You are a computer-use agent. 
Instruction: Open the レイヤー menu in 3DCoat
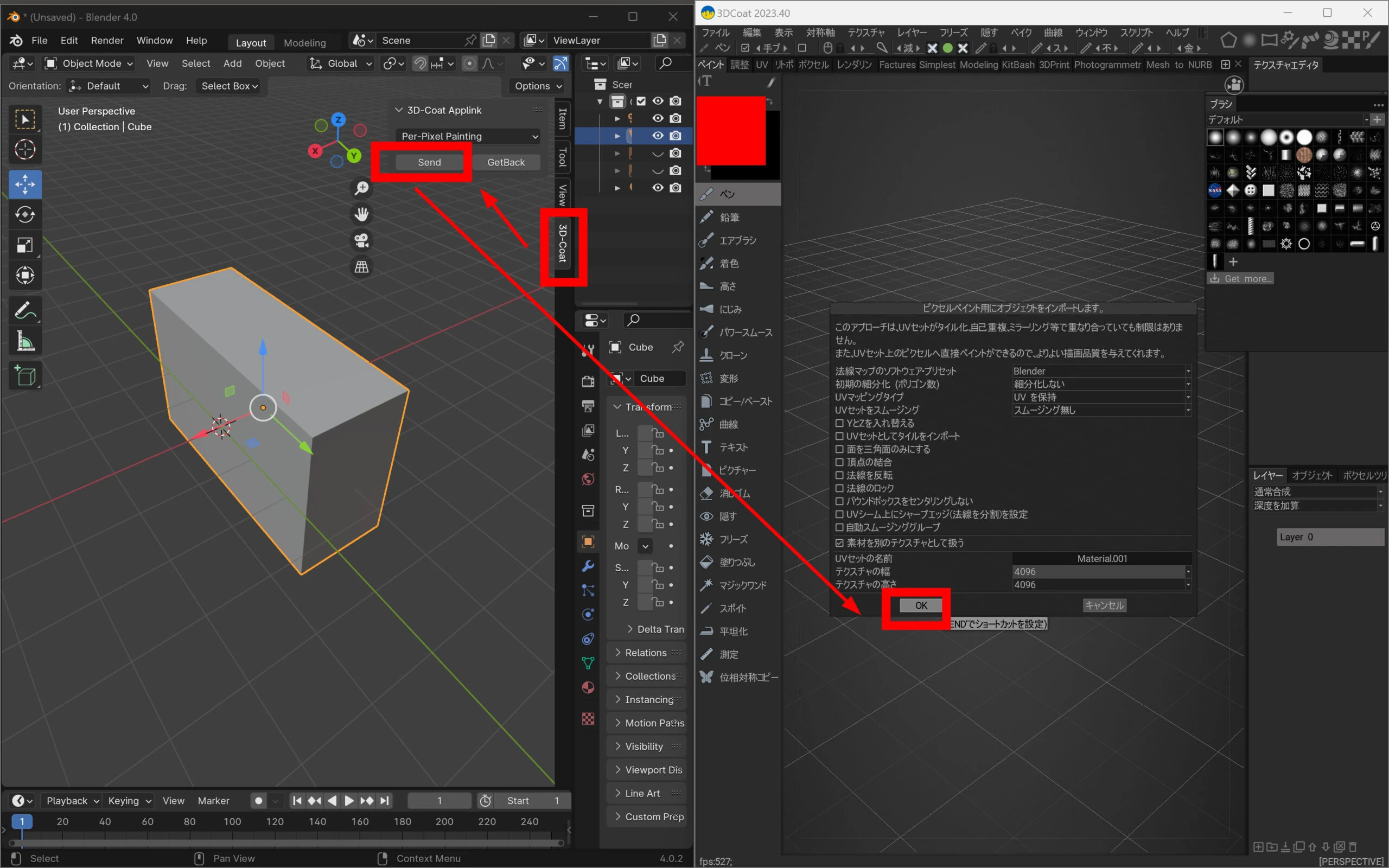coord(912,32)
